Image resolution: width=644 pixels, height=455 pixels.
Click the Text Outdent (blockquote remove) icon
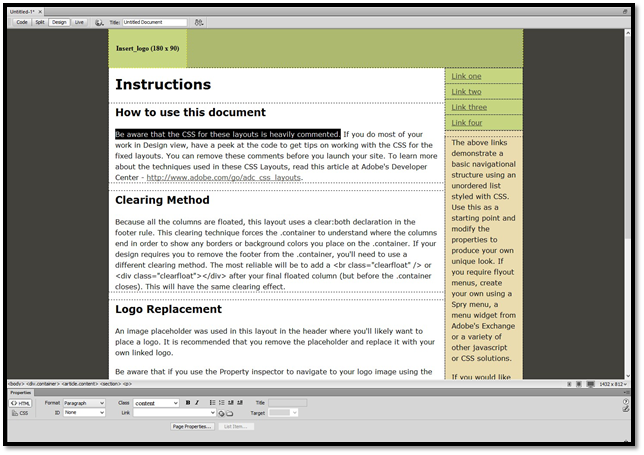click(231, 403)
